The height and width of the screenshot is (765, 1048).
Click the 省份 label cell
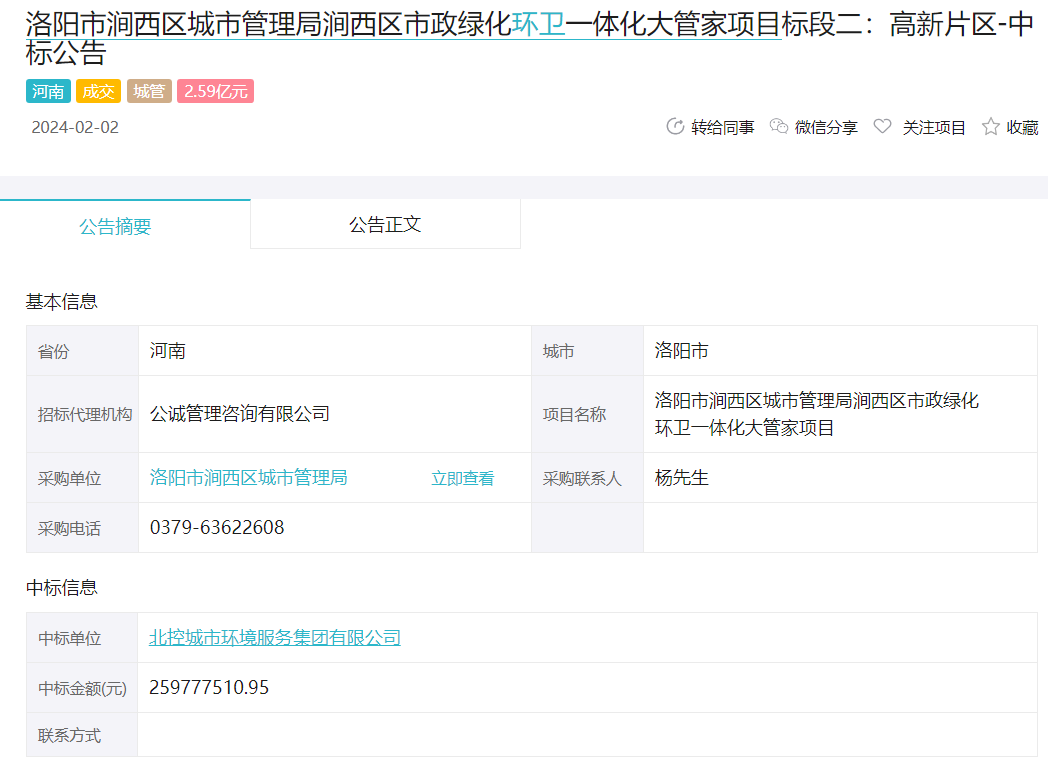pos(82,351)
